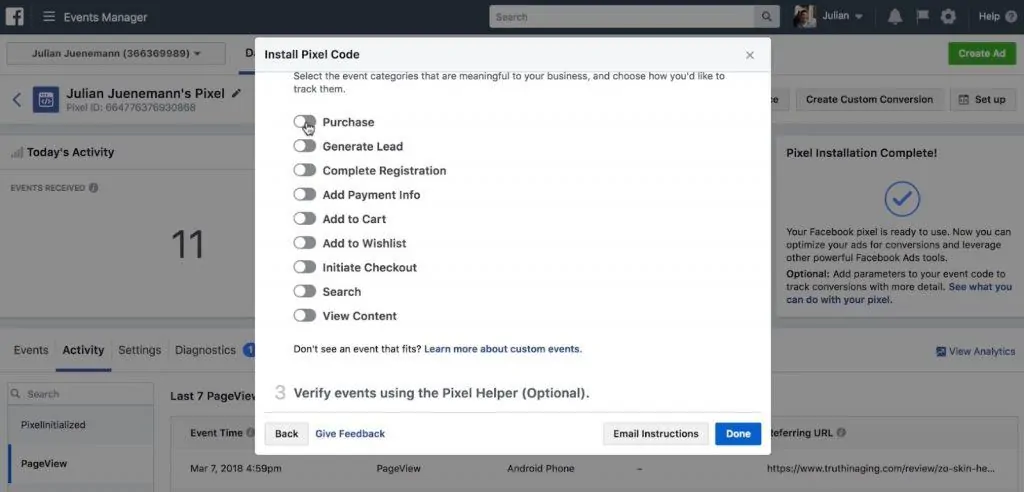Open Learn more about custom events link
This screenshot has height=492, width=1024.
502,349
